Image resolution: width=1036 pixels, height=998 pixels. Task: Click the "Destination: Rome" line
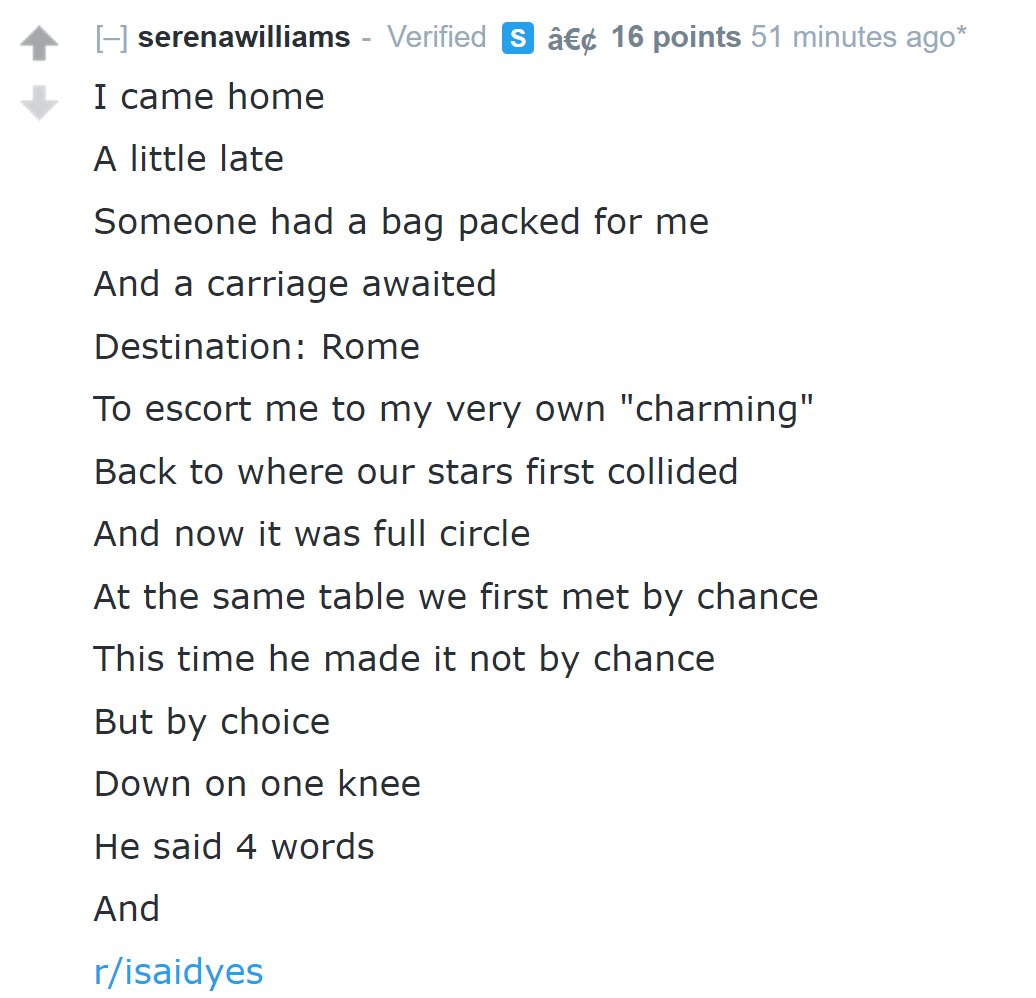(257, 347)
